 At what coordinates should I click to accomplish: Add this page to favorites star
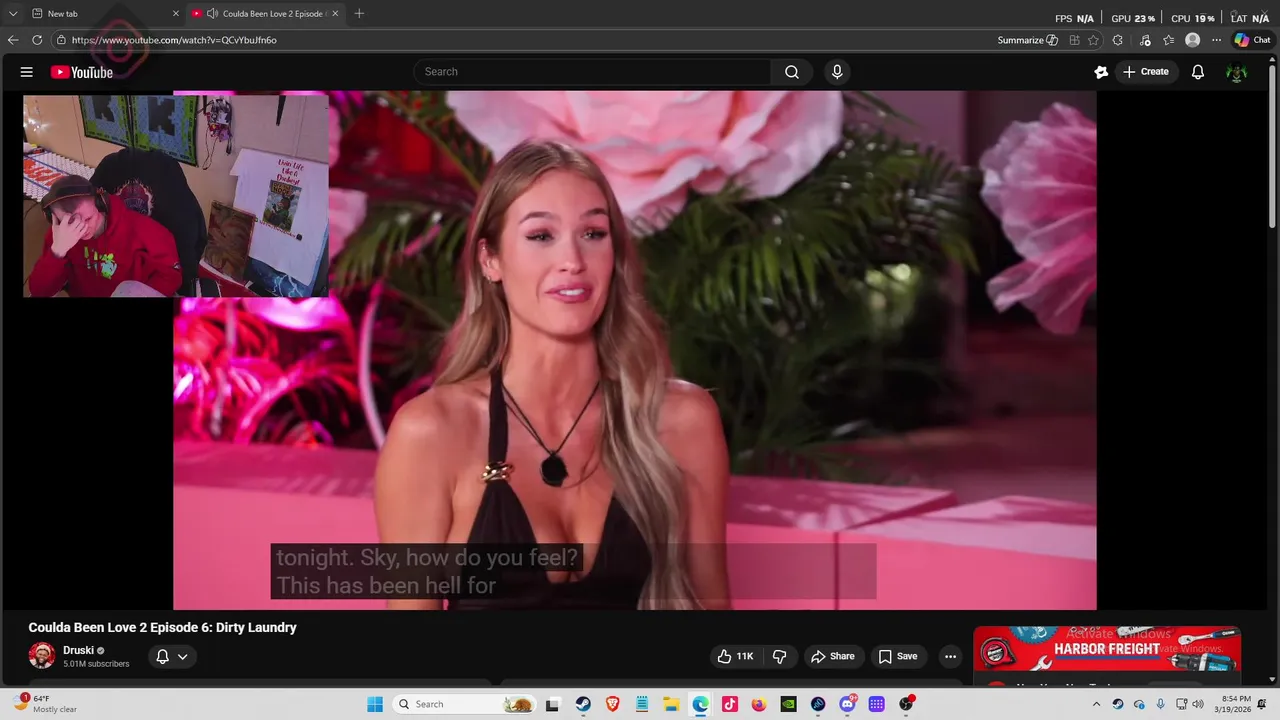[1093, 40]
